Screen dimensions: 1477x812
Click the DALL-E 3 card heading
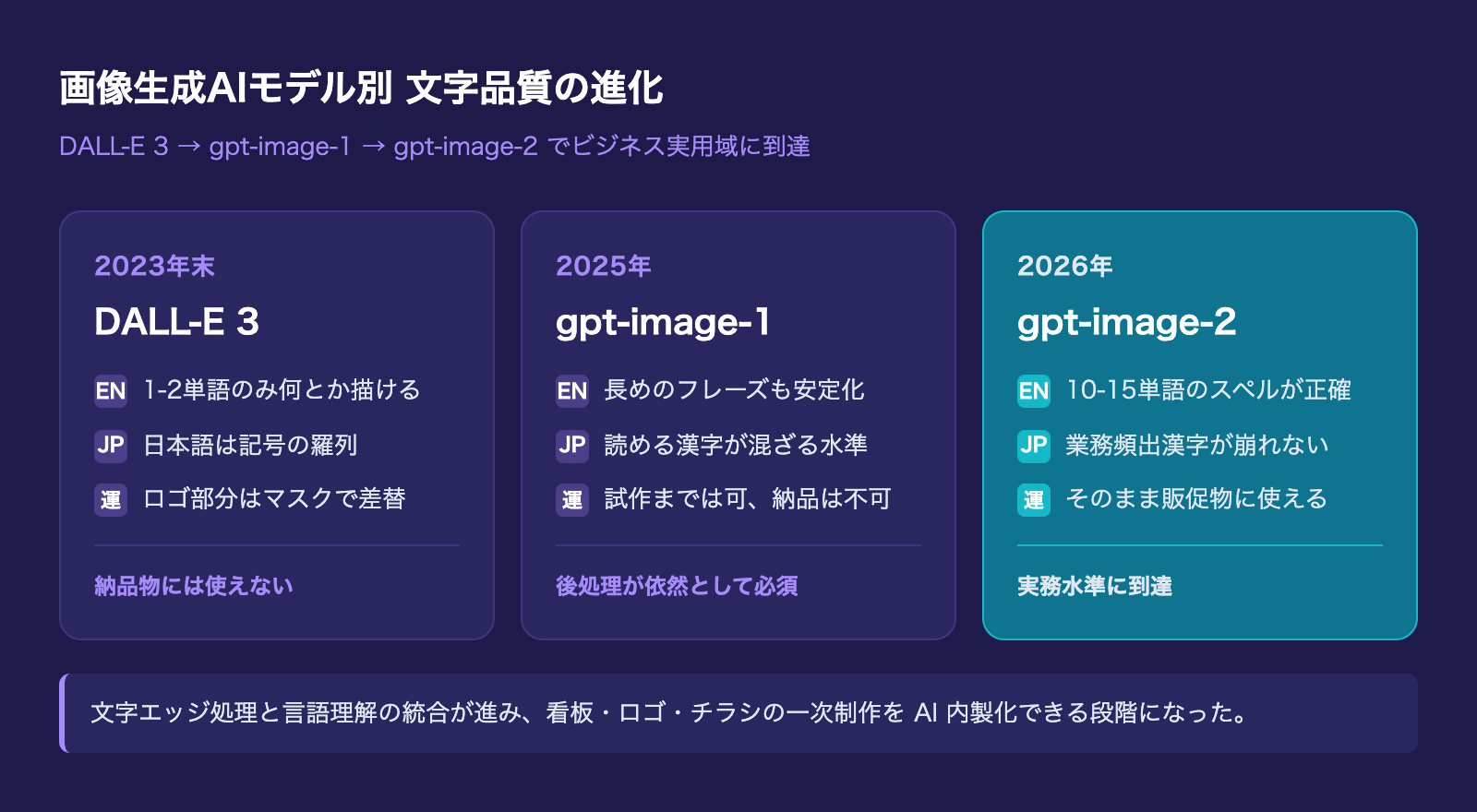176,322
